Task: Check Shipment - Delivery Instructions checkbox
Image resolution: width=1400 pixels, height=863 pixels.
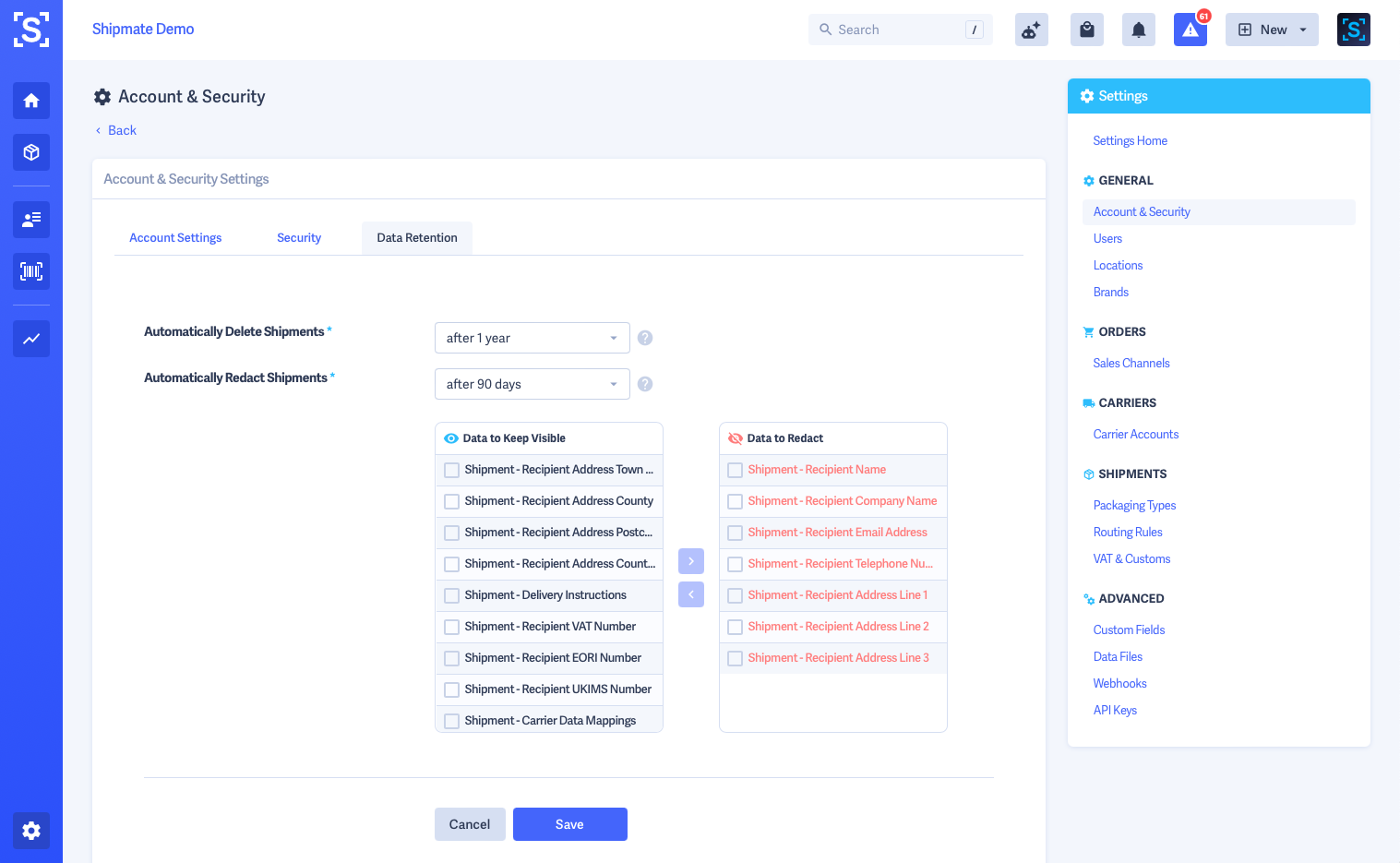Action: tap(451, 595)
